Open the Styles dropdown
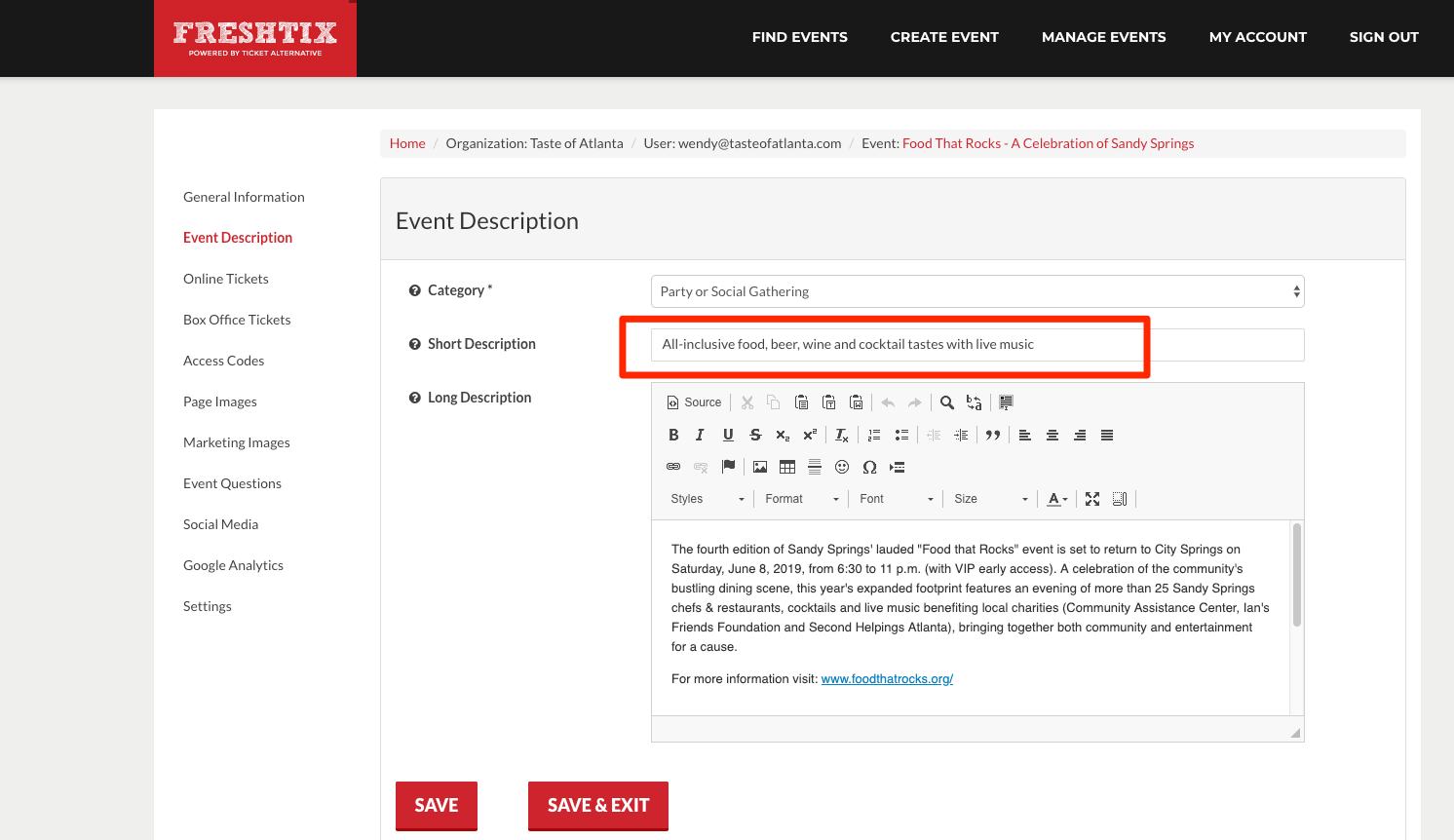The width and height of the screenshot is (1454, 840). [x=708, y=499]
